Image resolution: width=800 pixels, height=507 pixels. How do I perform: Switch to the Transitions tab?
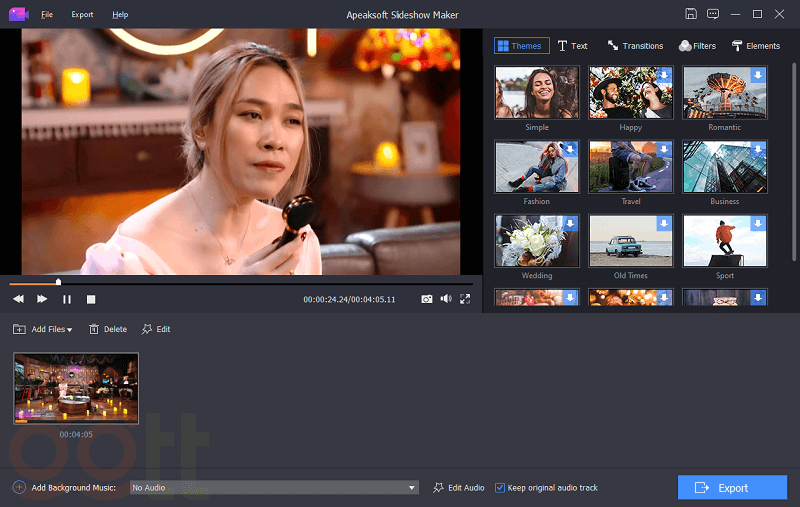tap(635, 46)
